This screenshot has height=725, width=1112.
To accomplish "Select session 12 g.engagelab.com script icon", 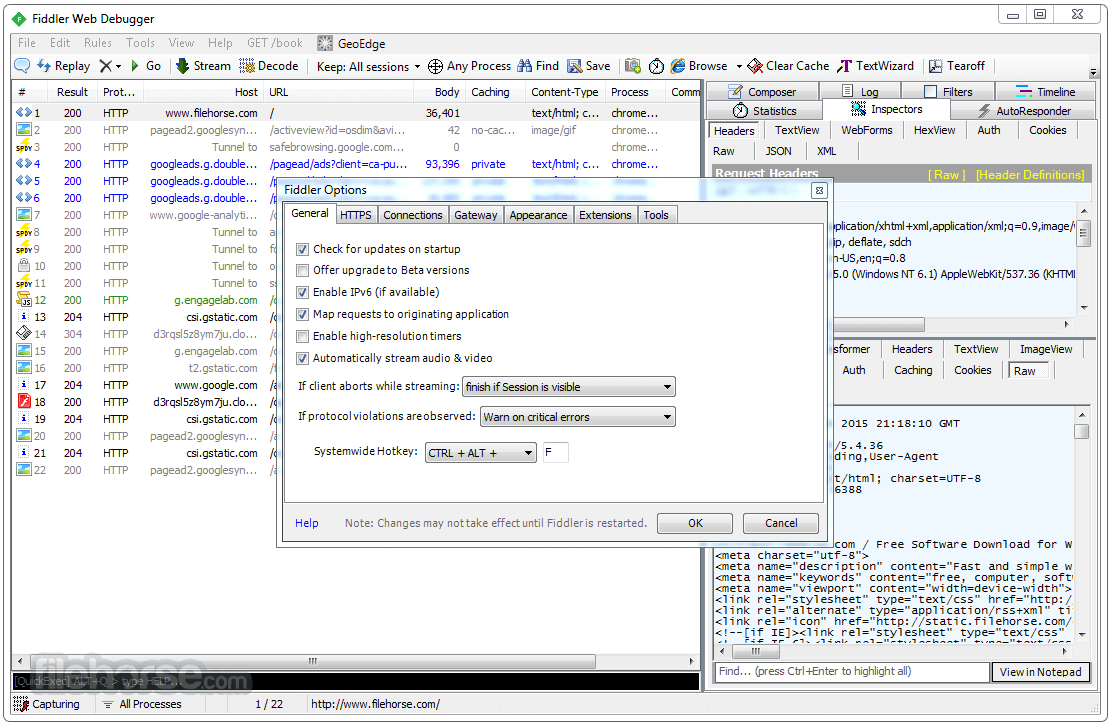I will 23,300.
